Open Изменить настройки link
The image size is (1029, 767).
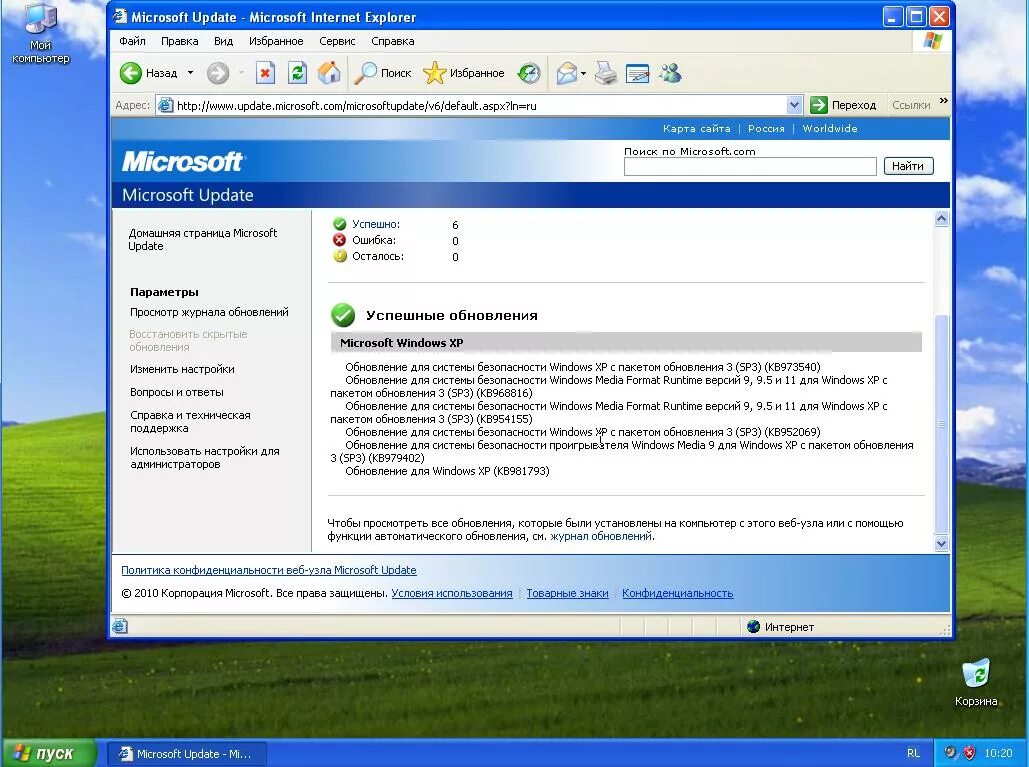pos(182,369)
